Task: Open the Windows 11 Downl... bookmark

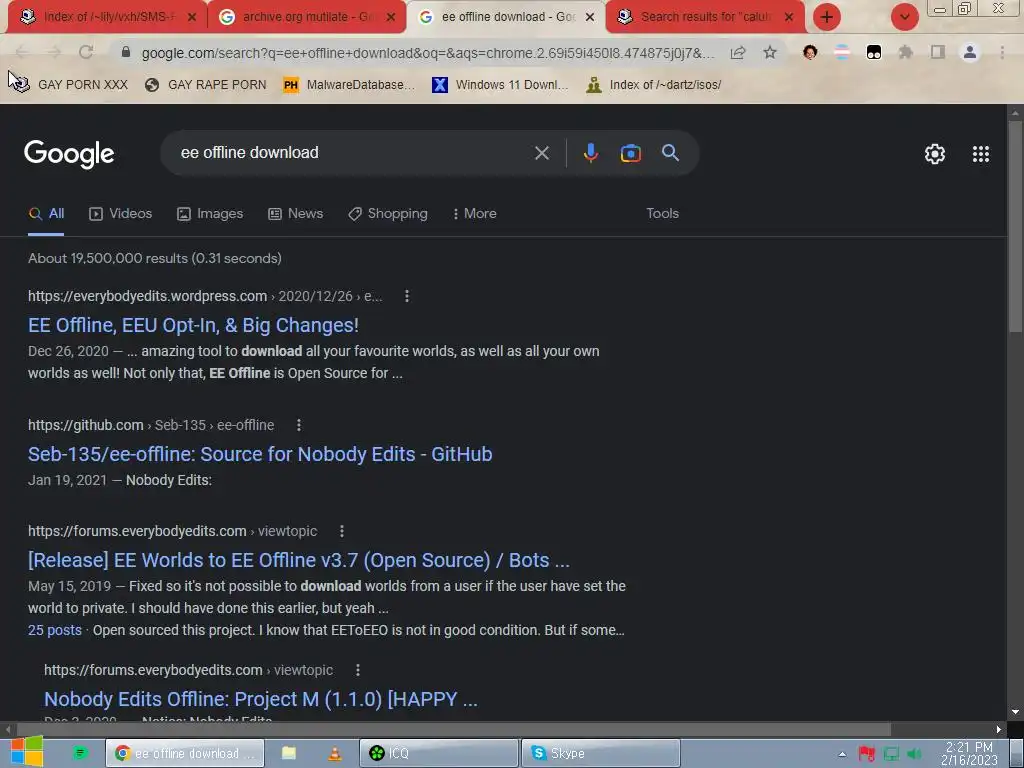Action: pyautogui.click(x=500, y=85)
